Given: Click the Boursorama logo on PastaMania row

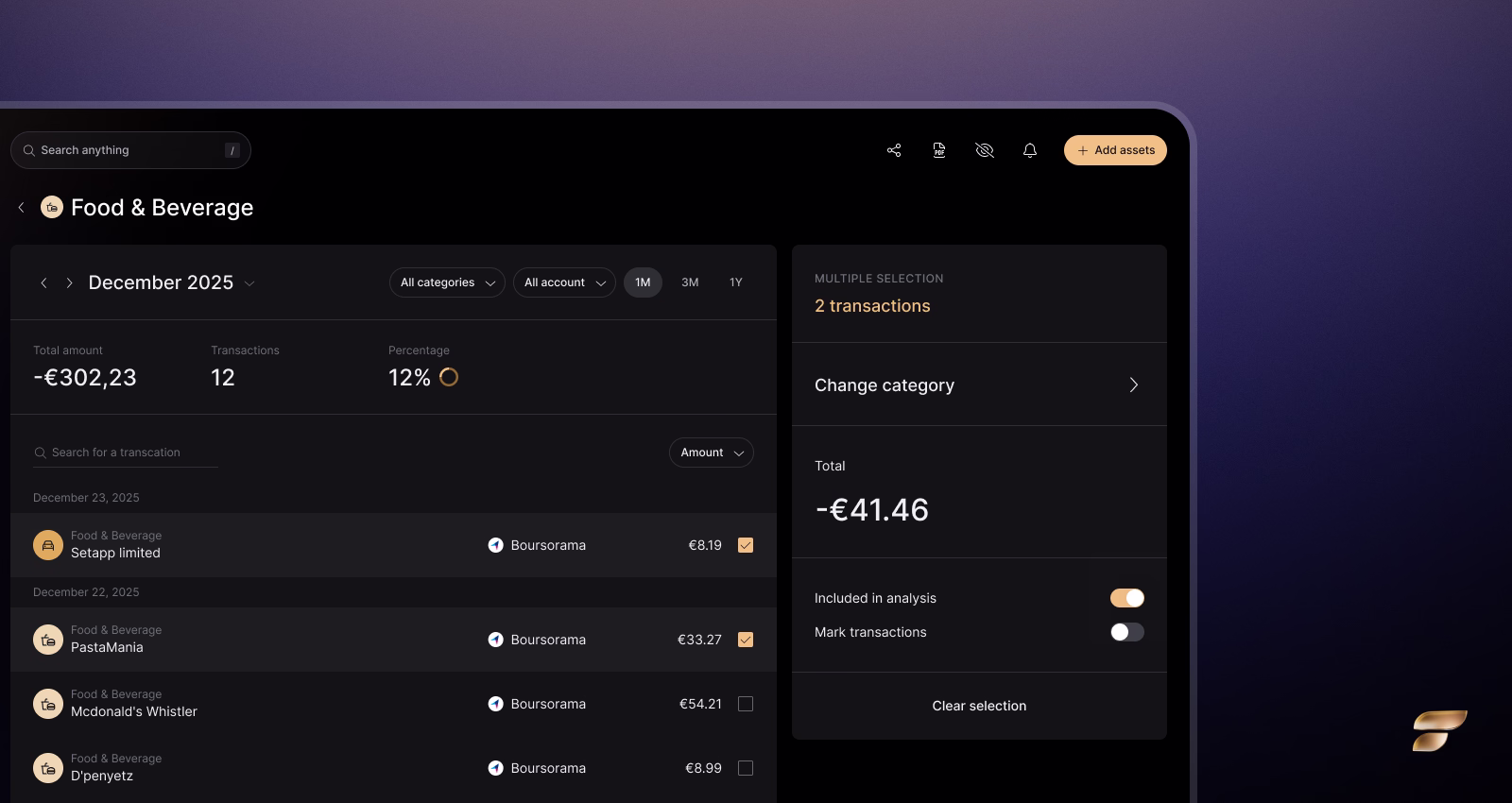Looking at the screenshot, I should 495,640.
